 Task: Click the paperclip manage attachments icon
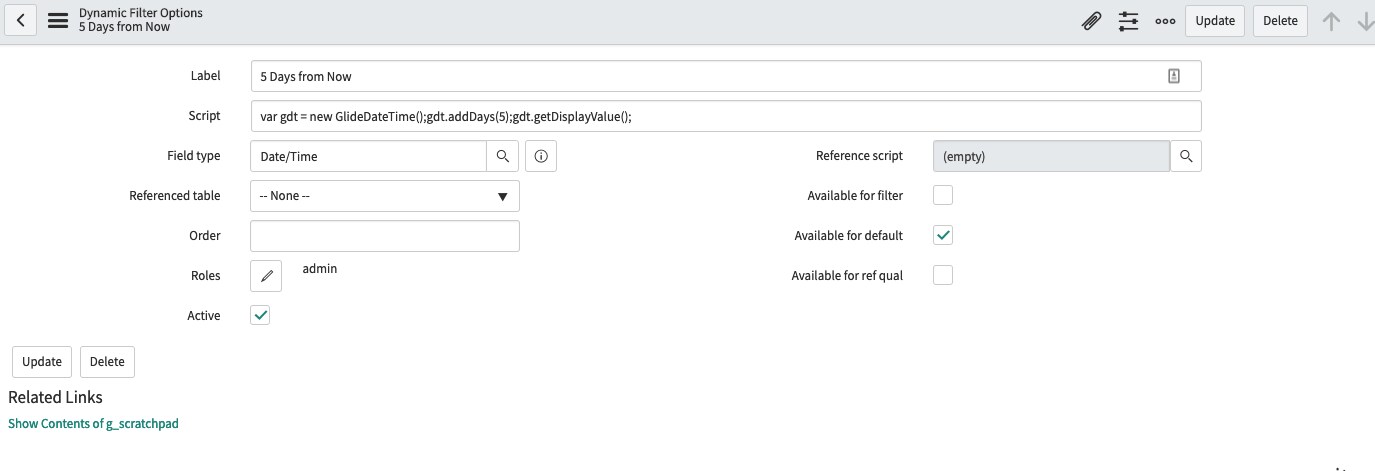click(1092, 21)
